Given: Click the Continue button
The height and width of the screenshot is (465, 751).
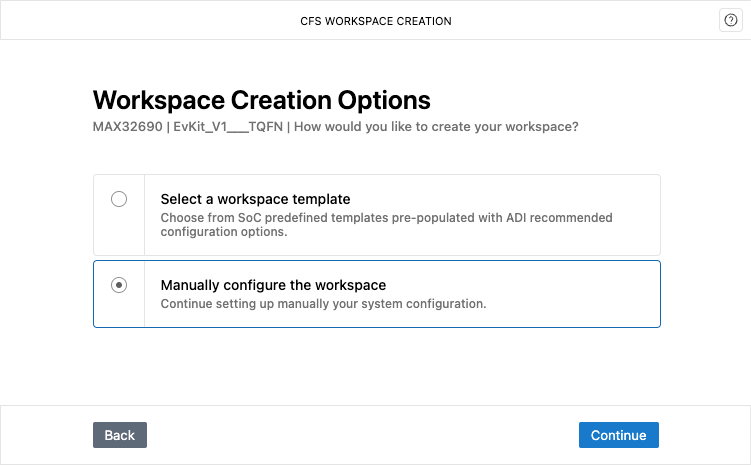Looking at the screenshot, I should click(x=618, y=435).
